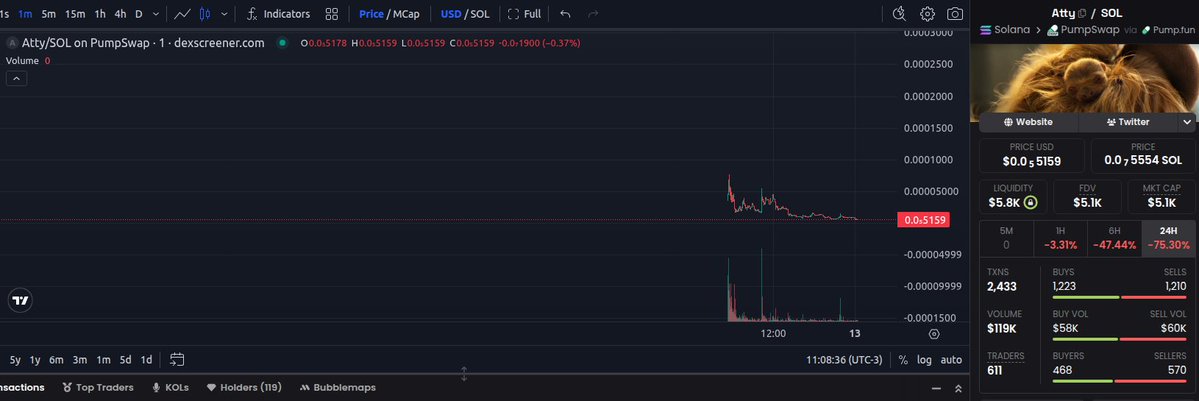Toggle chart to Price mode

[x=371, y=14]
